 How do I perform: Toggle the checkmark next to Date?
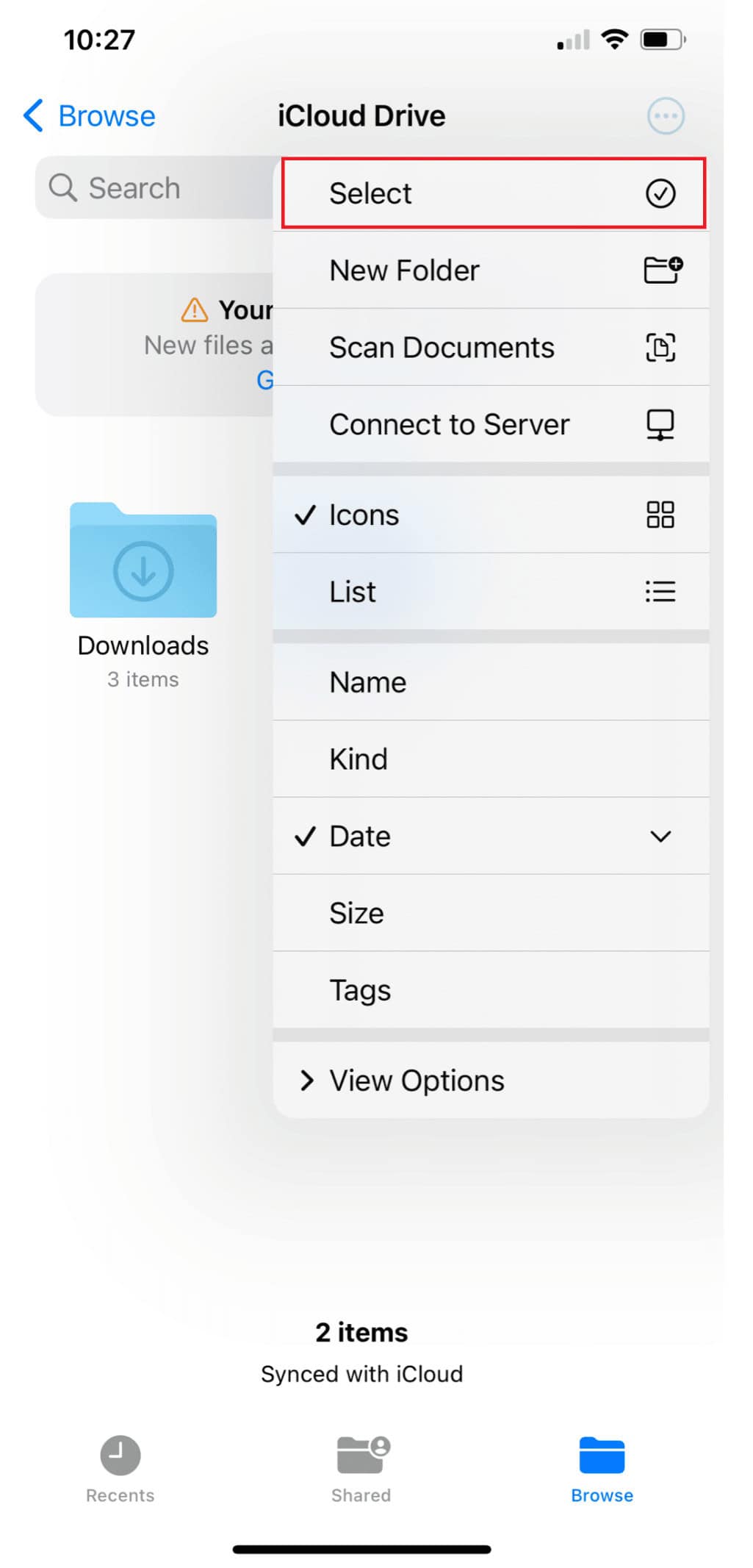point(305,836)
